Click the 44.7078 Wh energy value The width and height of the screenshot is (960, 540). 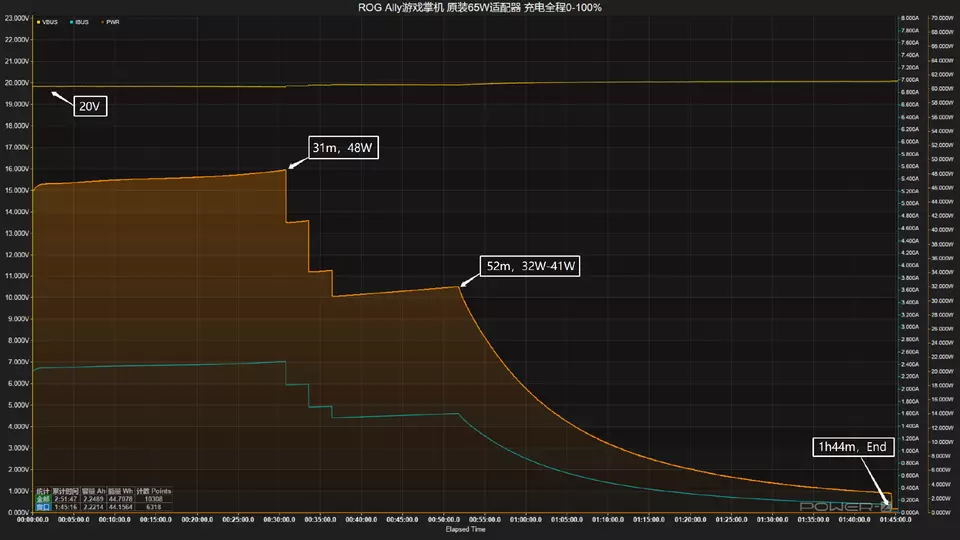[121, 499]
